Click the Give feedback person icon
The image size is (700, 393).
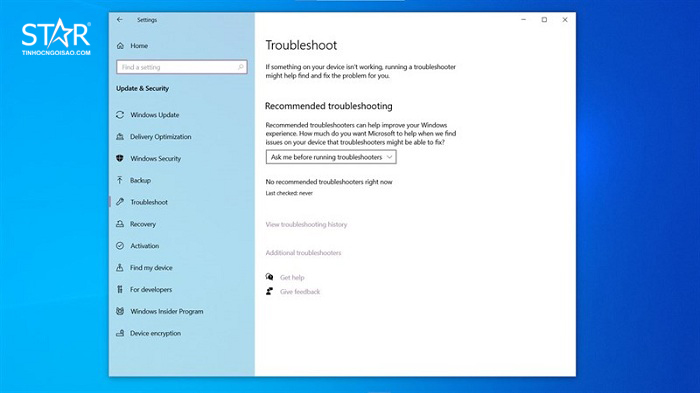(269, 292)
